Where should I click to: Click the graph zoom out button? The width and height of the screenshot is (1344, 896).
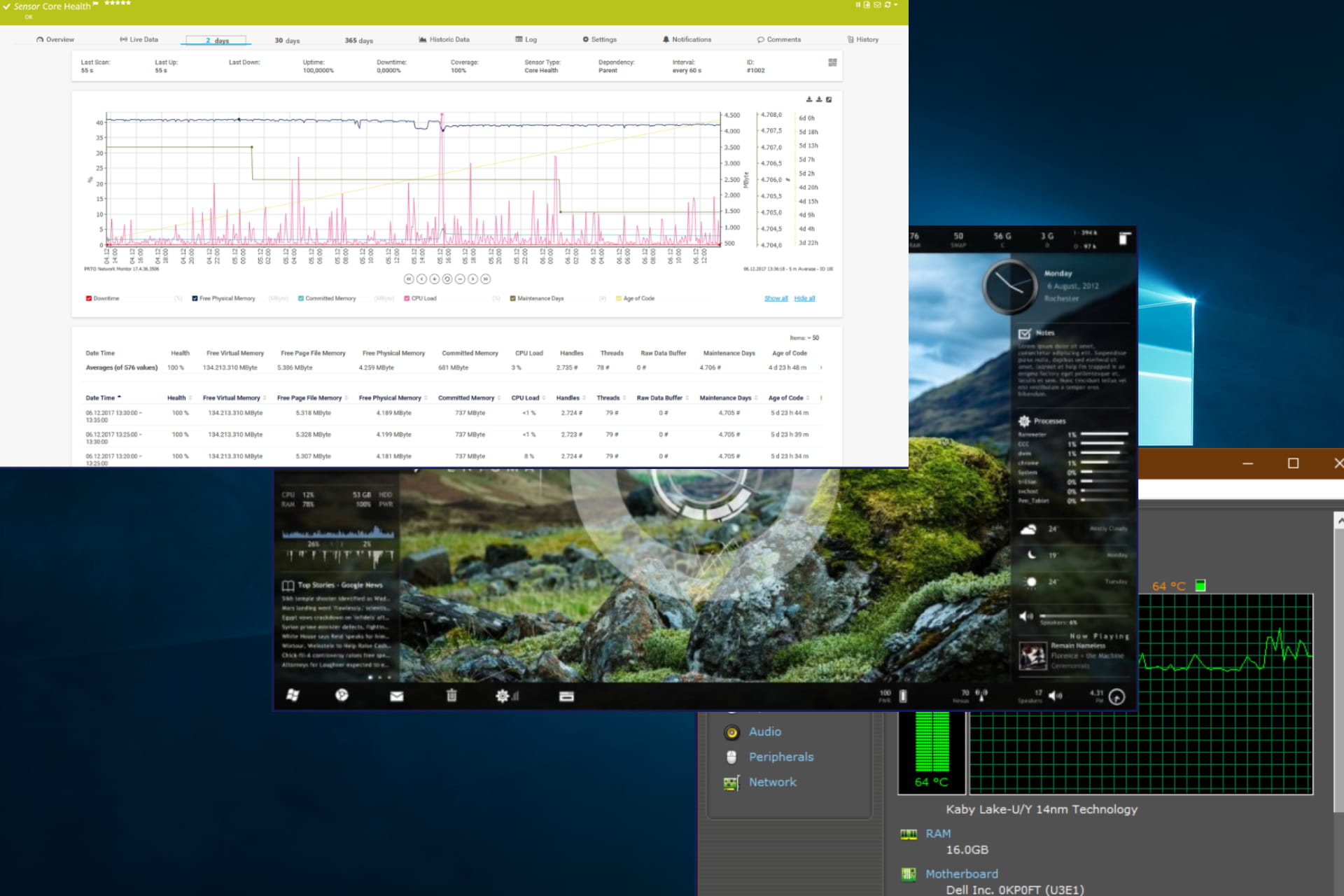click(460, 279)
